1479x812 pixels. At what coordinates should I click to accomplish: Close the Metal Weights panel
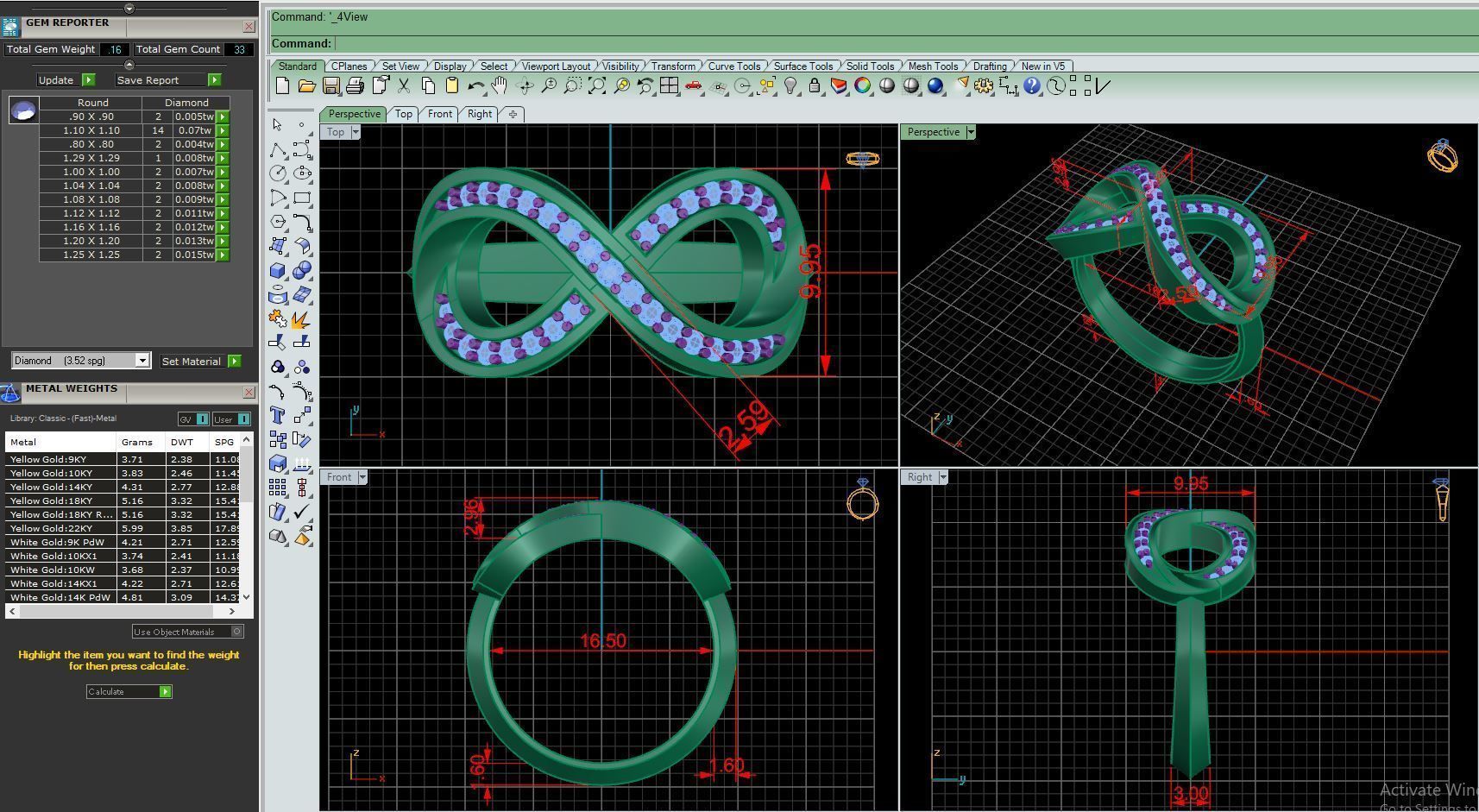pos(249,393)
